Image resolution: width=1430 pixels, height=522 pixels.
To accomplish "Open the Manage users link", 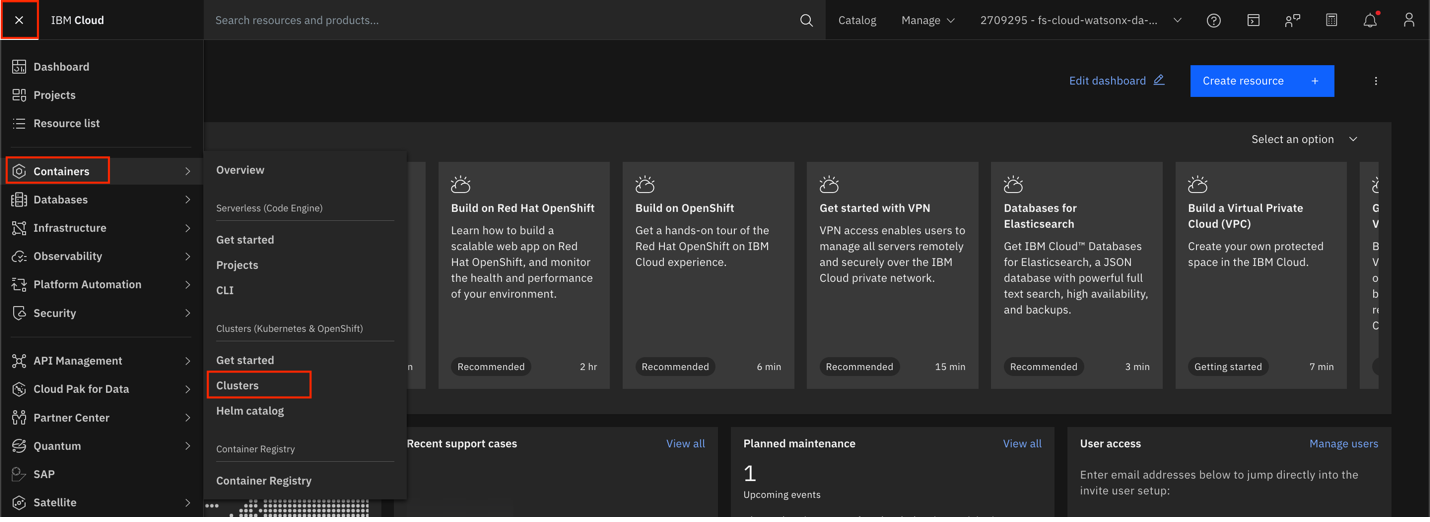I will click(1343, 443).
